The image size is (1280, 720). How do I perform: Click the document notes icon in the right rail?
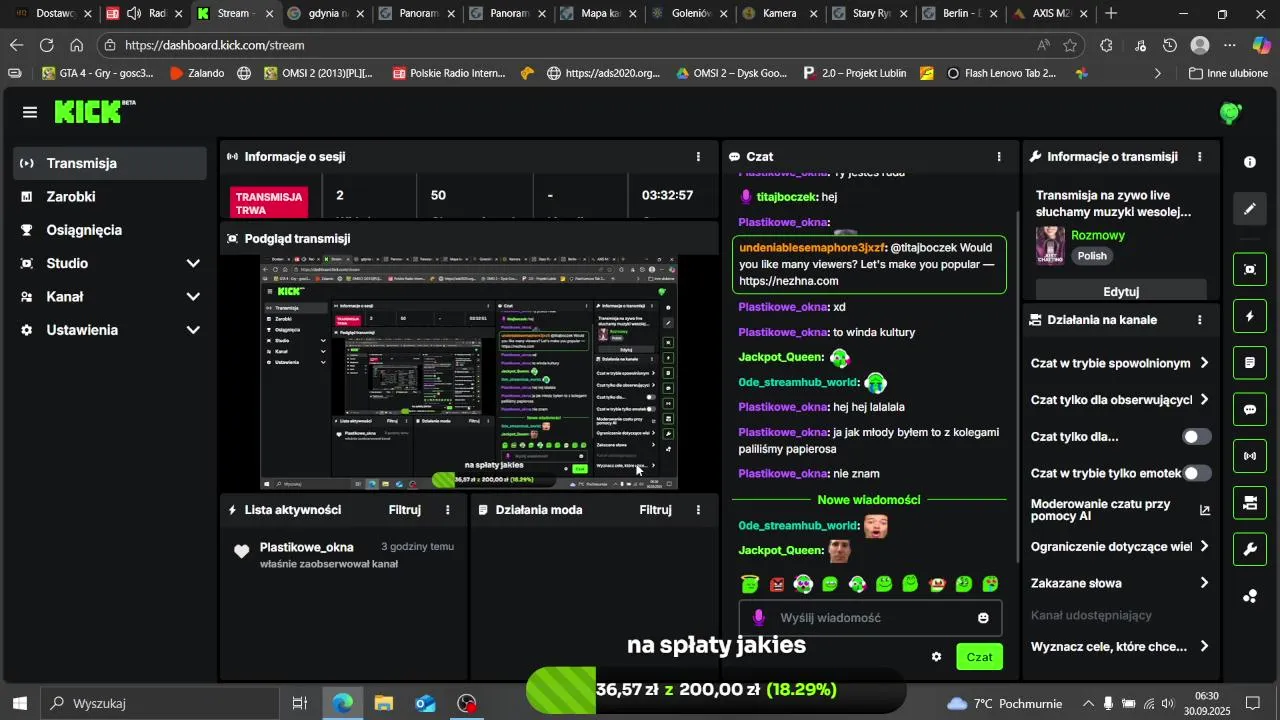(1250, 362)
